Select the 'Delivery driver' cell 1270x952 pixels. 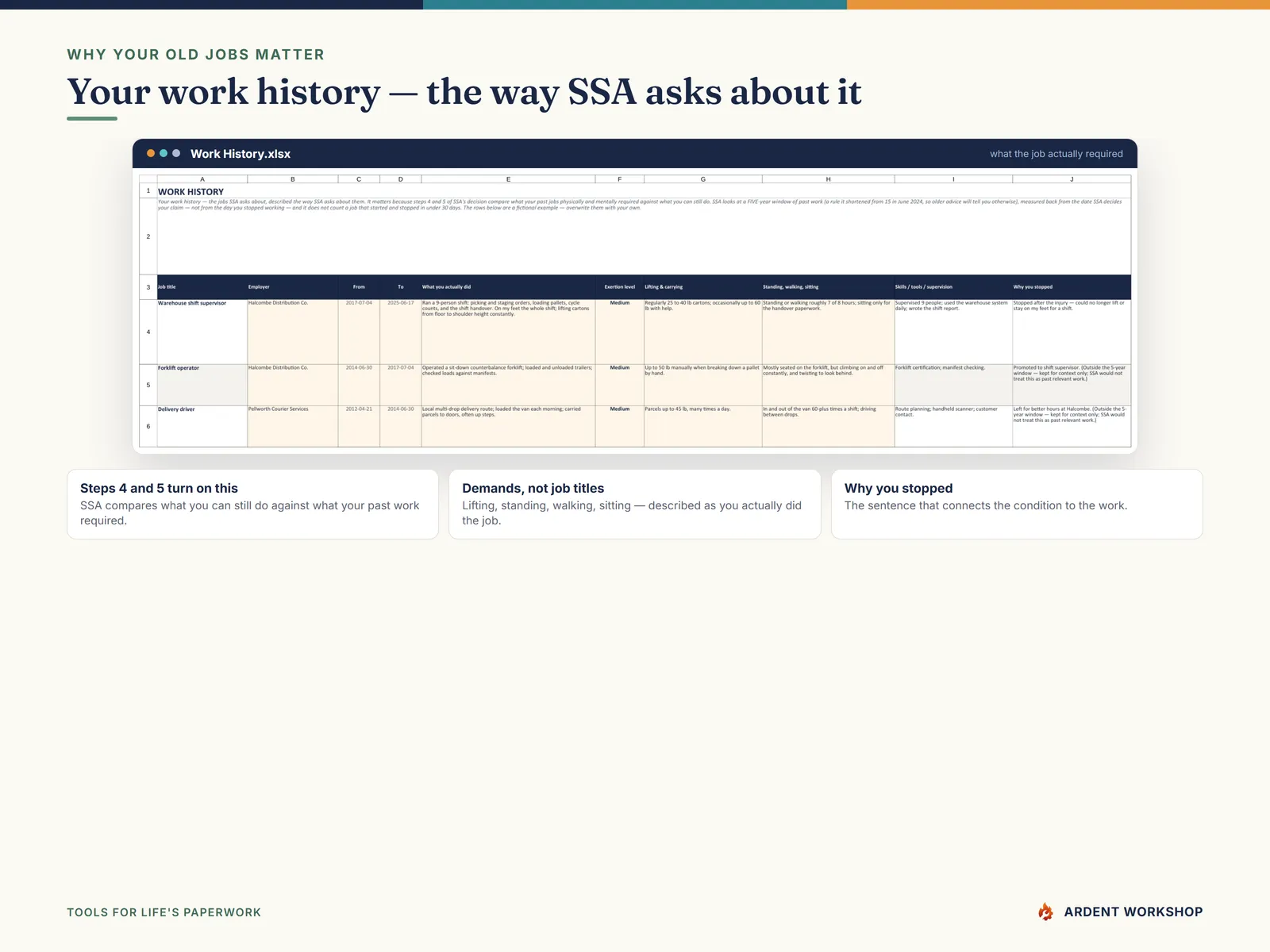click(x=202, y=426)
